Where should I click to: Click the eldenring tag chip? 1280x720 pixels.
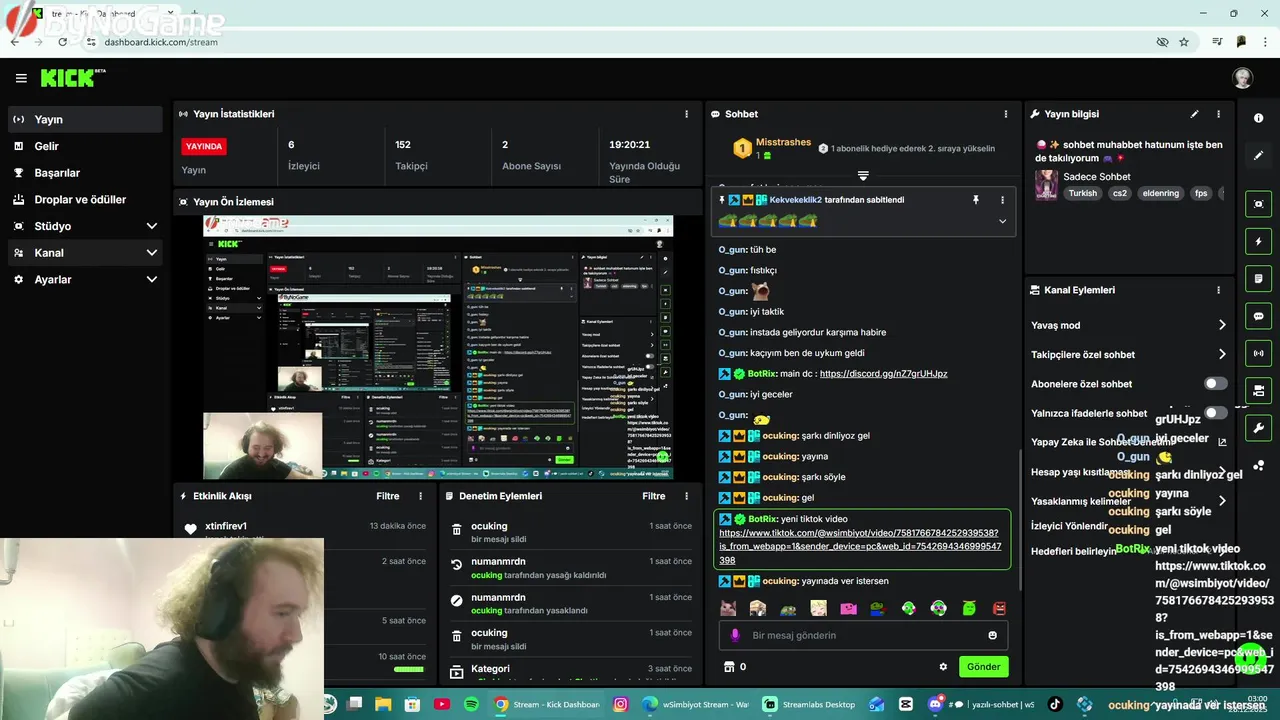tap(1161, 193)
